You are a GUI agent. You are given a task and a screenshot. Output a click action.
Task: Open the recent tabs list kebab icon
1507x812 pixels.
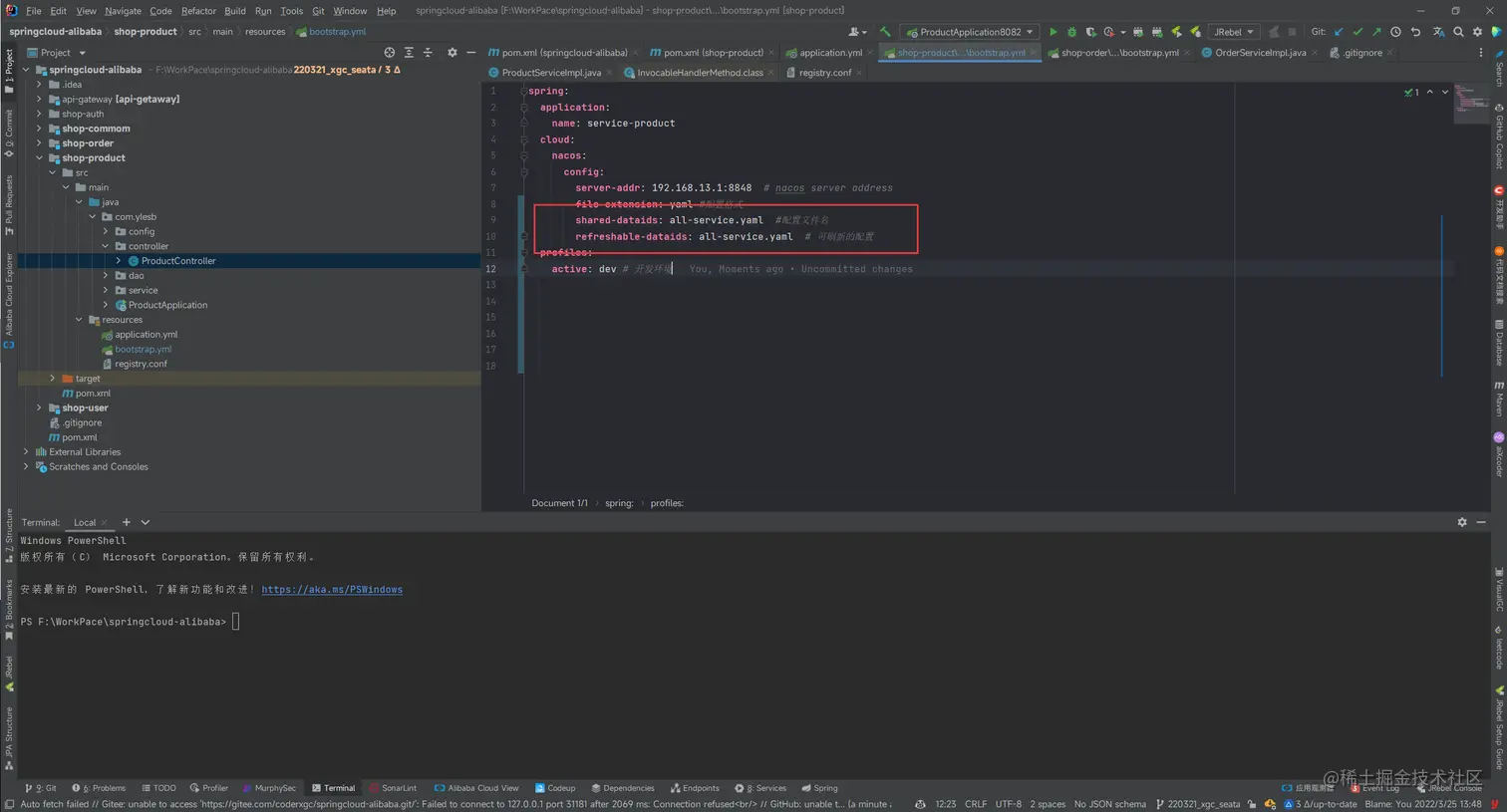point(1480,53)
